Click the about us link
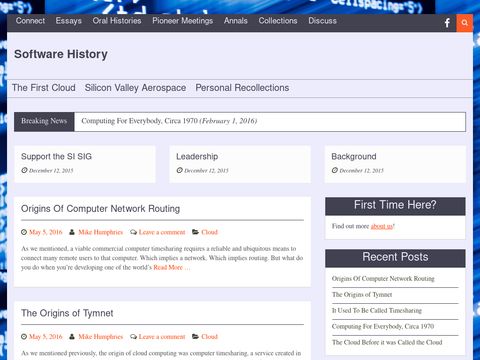Viewport: 480px width, 360px height. [382, 226]
